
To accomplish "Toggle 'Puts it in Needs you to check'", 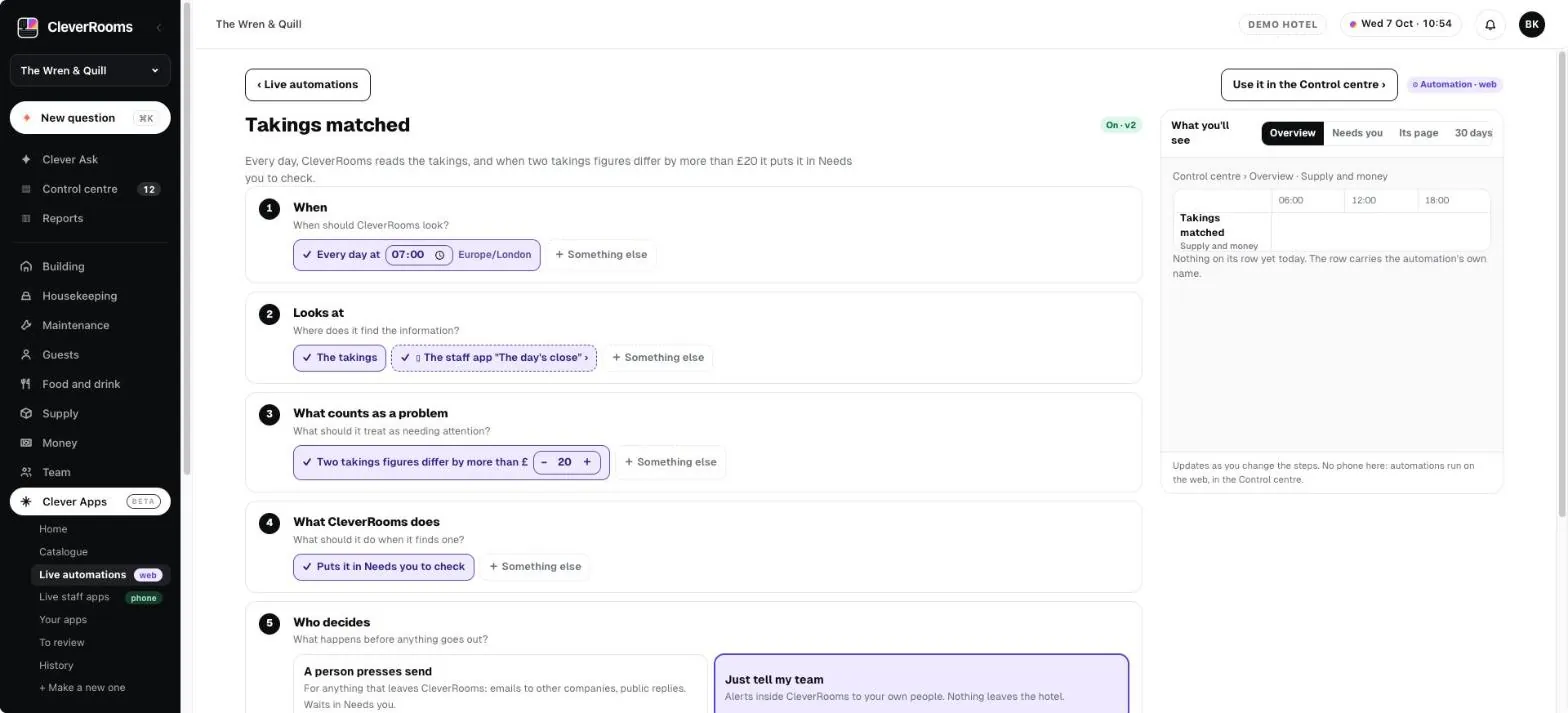I will (x=383, y=567).
